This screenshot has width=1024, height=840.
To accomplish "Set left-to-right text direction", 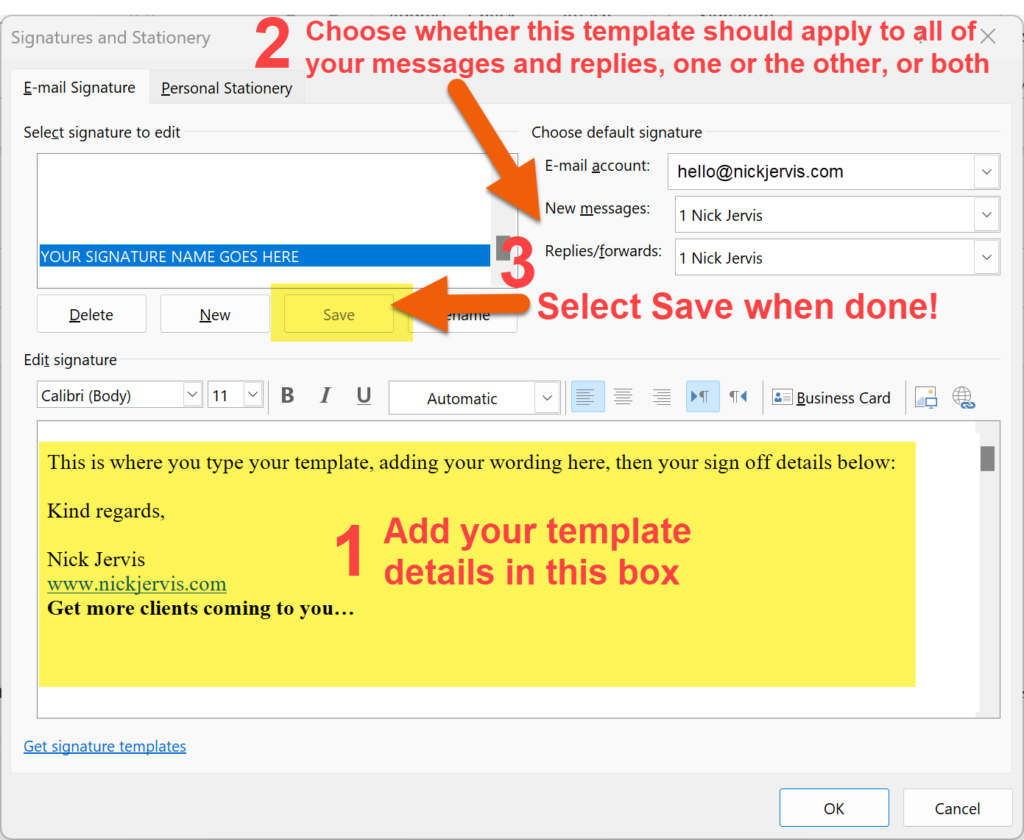I will point(702,396).
